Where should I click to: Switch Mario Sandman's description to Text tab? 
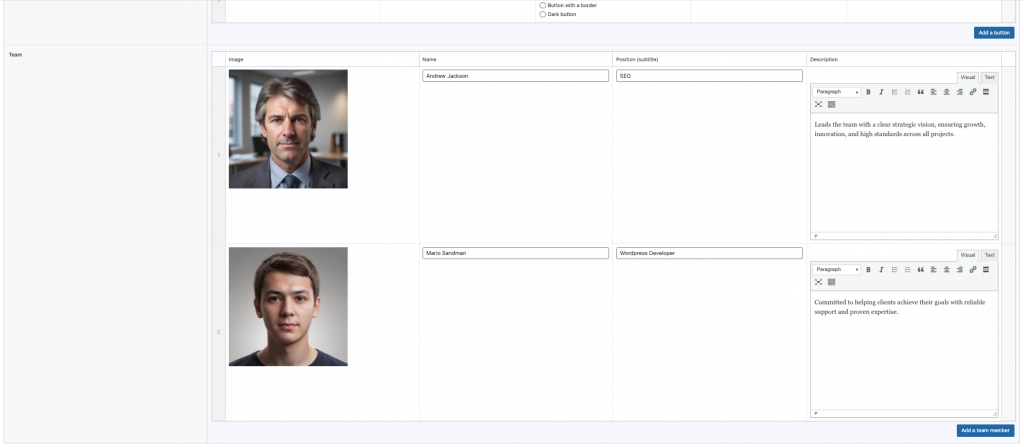coord(989,255)
